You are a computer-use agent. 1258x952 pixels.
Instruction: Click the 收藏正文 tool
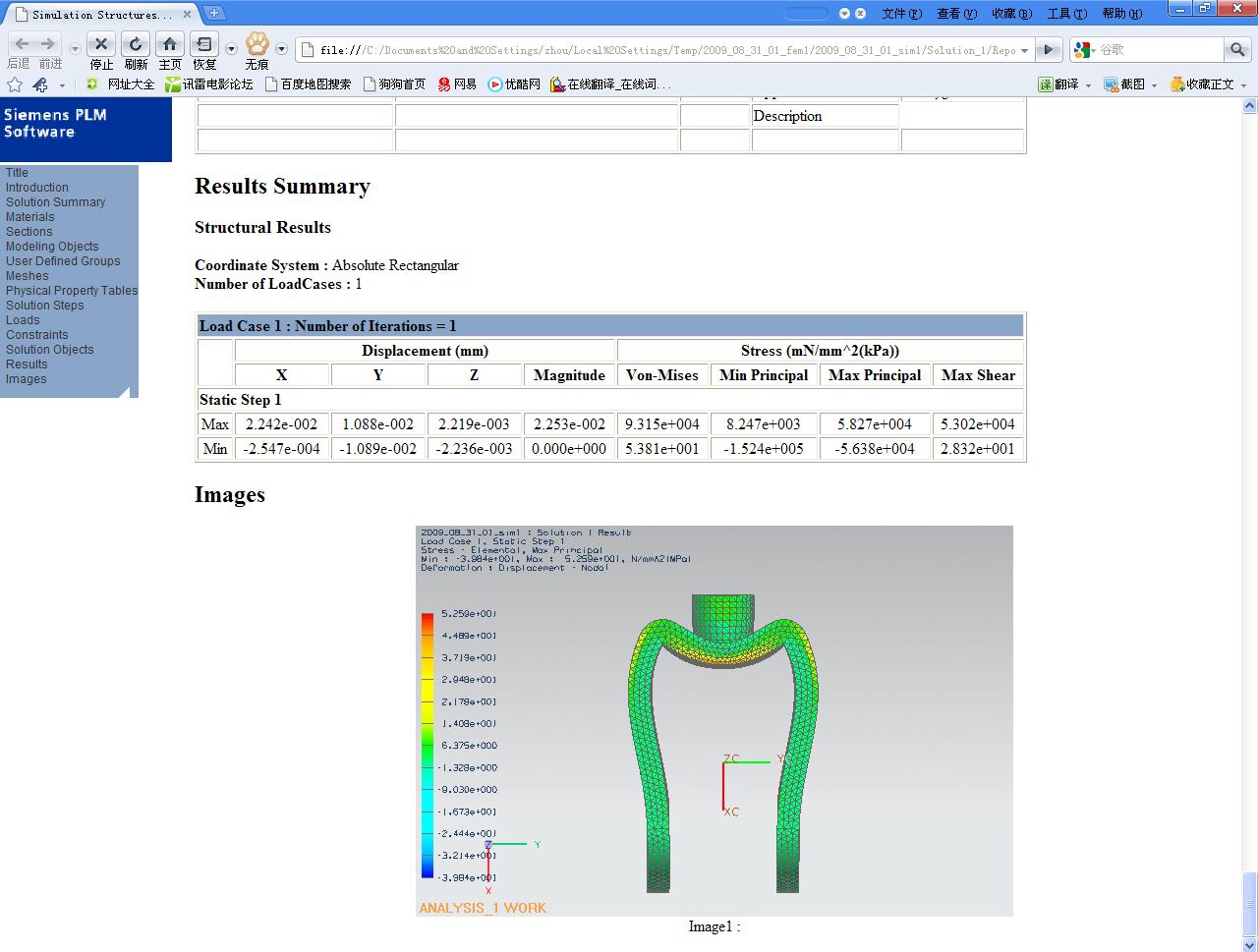tap(1202, 84)
